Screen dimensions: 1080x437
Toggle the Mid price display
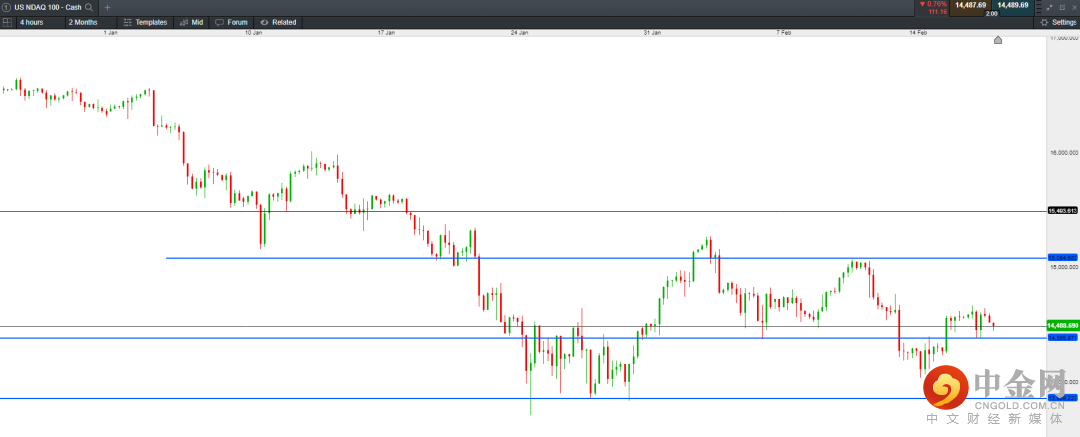click(191, 22)
